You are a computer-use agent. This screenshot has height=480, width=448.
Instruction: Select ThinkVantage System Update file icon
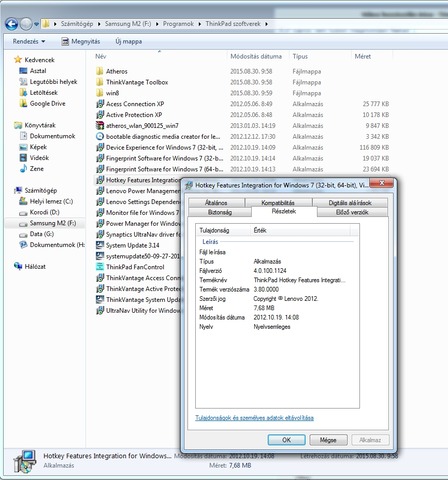tap(100, 299)
